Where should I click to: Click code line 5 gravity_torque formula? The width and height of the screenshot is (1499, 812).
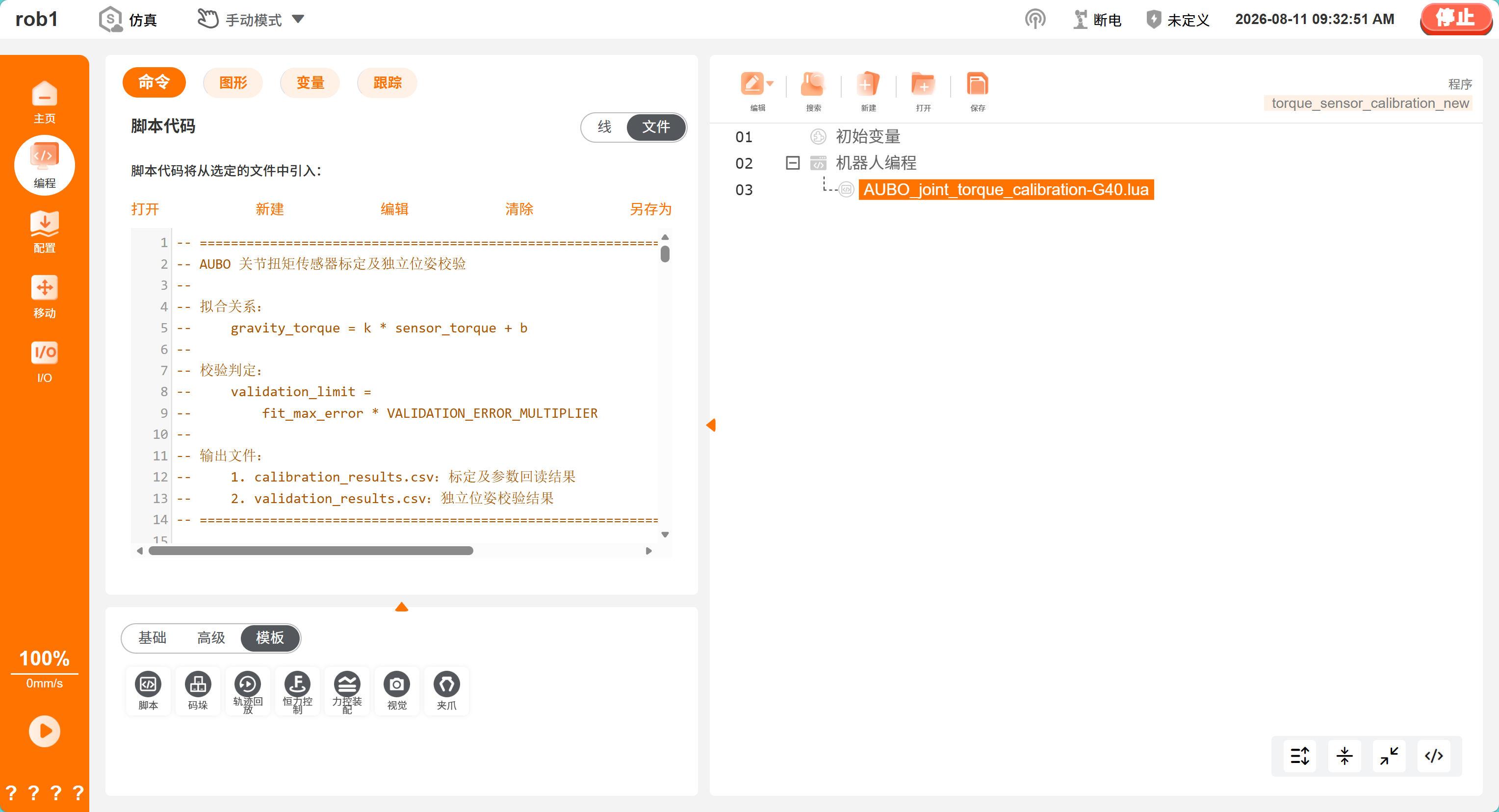pyautogui.click(x=379, y=328)
